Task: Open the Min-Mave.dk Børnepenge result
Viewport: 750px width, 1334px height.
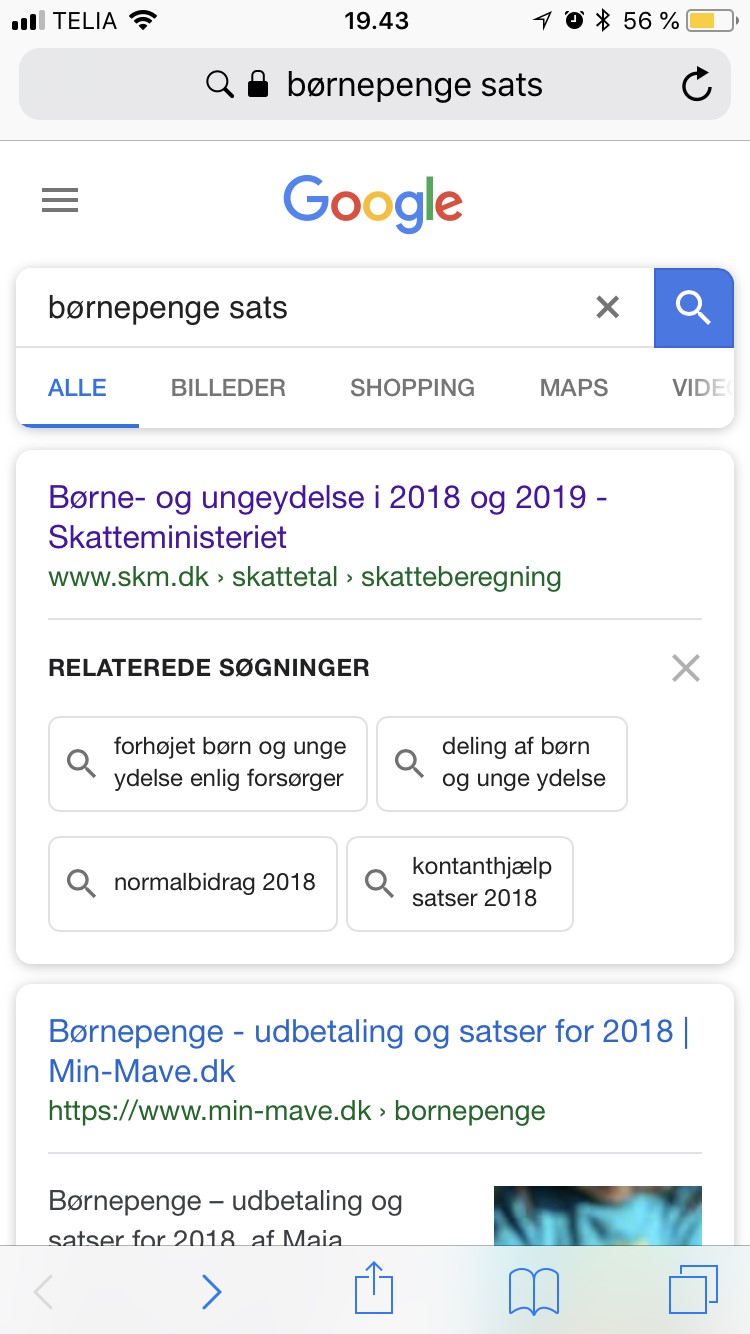Action: coord(369,1051)
